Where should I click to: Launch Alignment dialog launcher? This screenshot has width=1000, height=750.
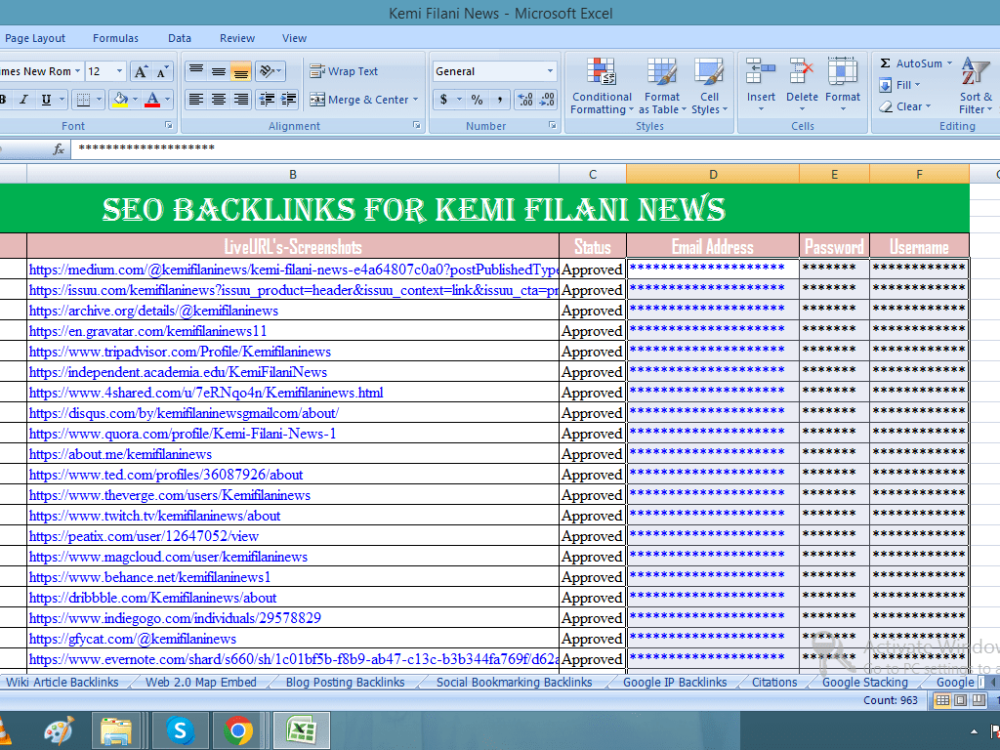416,126
